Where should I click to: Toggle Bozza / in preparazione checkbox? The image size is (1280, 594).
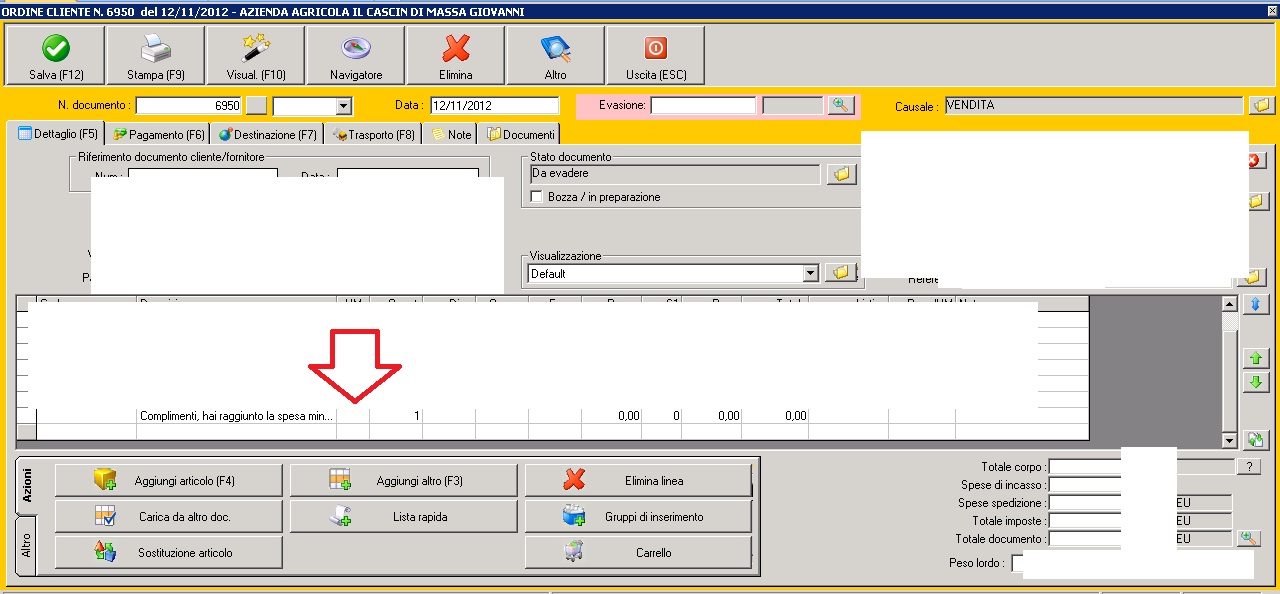tap(536, 197)
